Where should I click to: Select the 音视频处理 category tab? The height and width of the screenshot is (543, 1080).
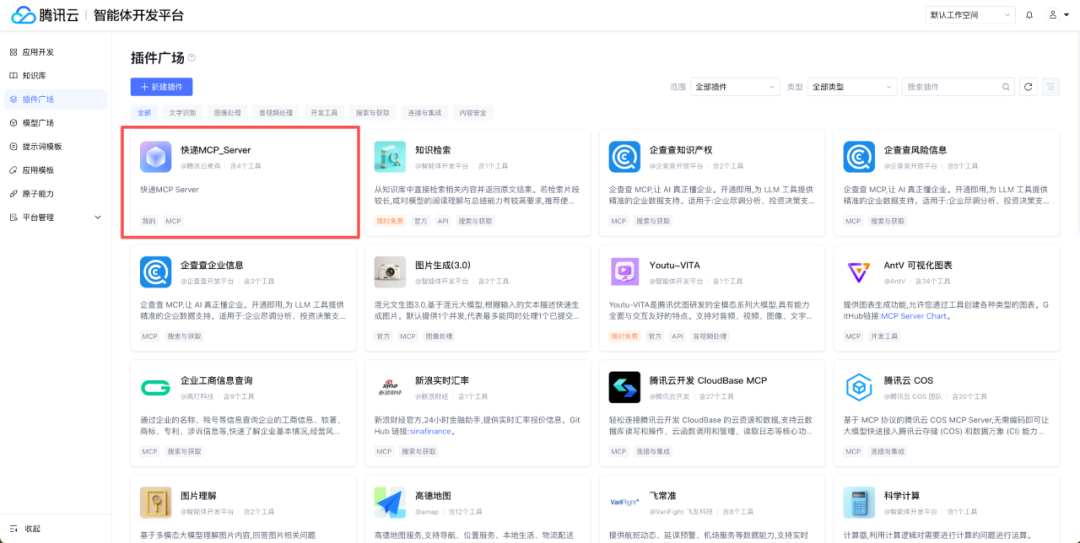pyautogui.click(x=276, y=112)
